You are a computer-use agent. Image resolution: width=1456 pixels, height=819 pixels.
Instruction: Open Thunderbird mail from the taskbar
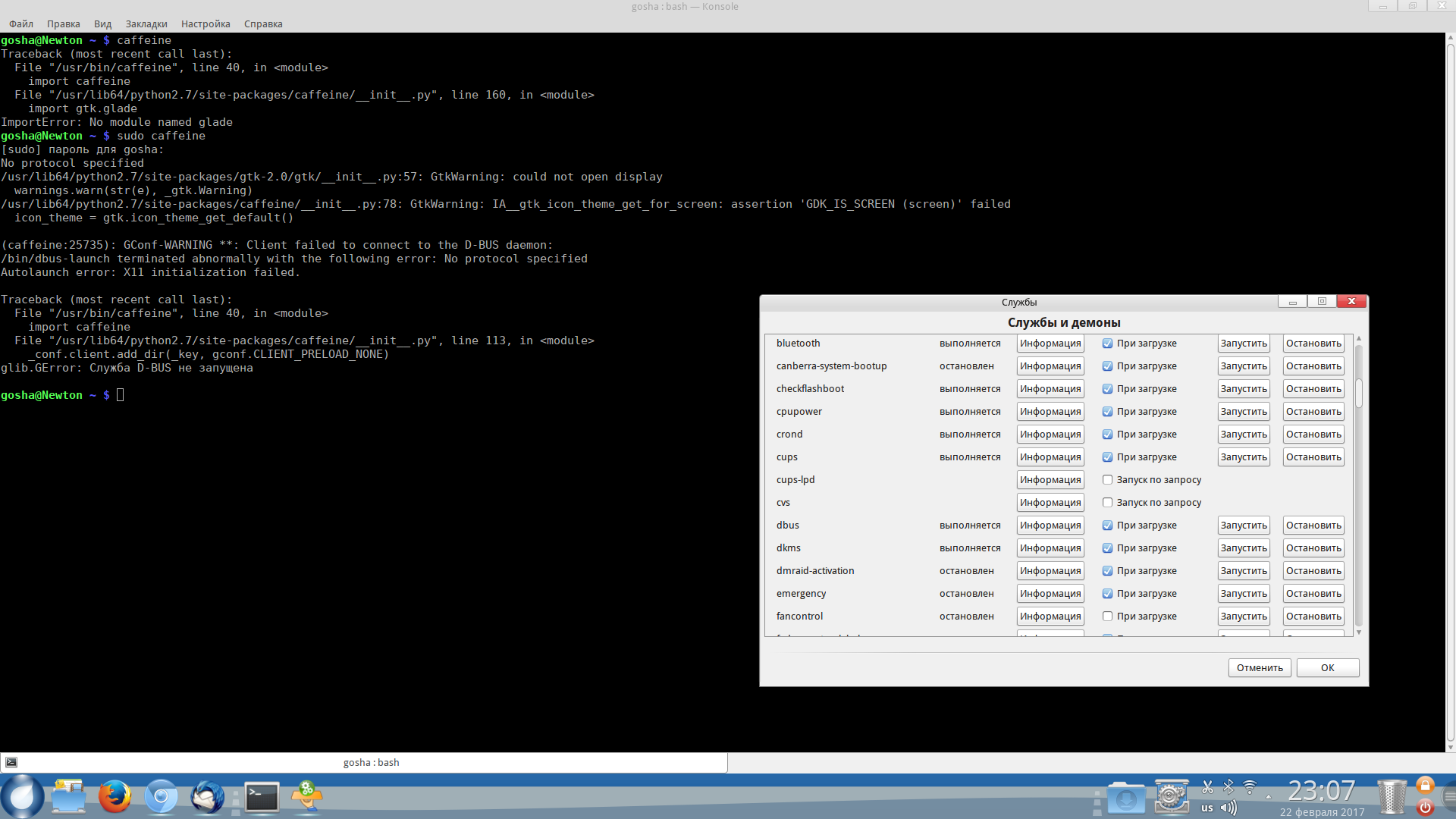(x=207, y=796)
